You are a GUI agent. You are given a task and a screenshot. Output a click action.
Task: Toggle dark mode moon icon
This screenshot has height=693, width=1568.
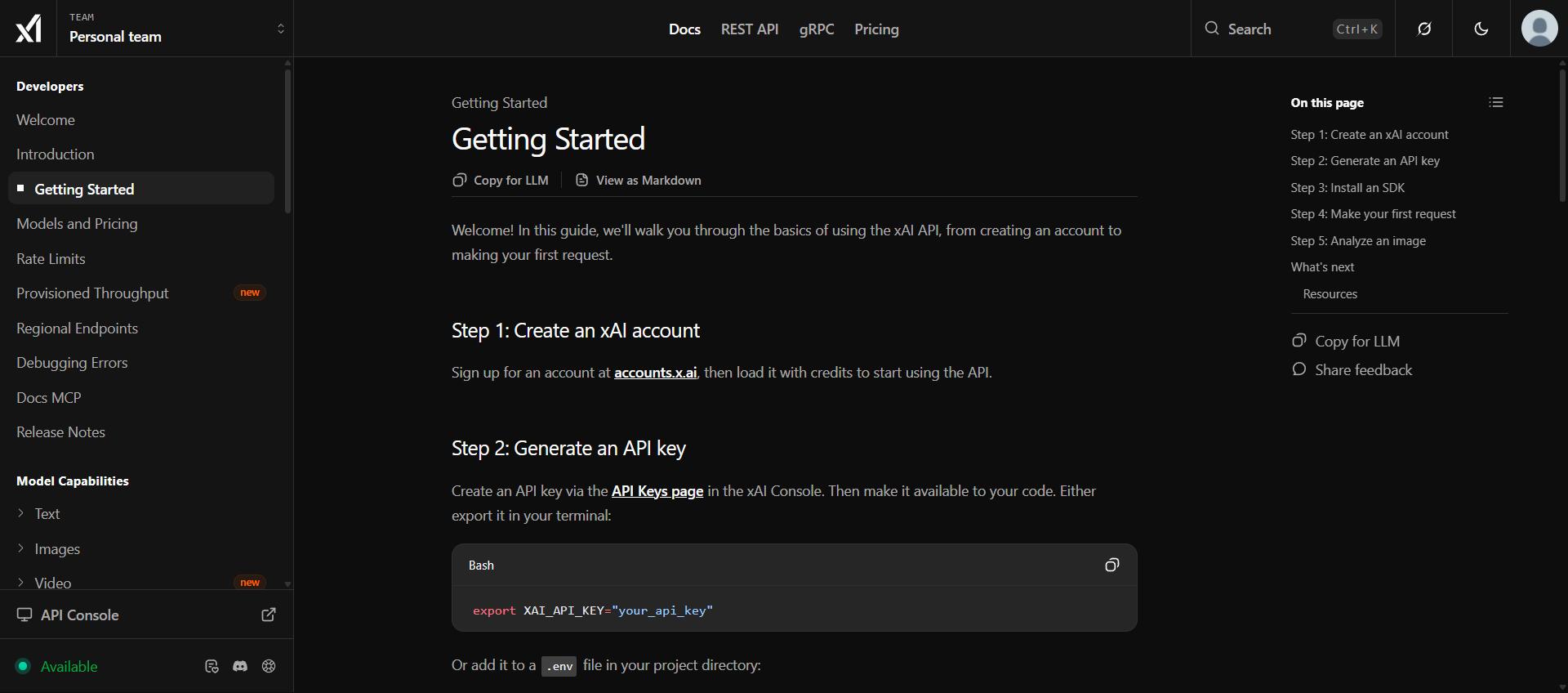[1481, 29]
